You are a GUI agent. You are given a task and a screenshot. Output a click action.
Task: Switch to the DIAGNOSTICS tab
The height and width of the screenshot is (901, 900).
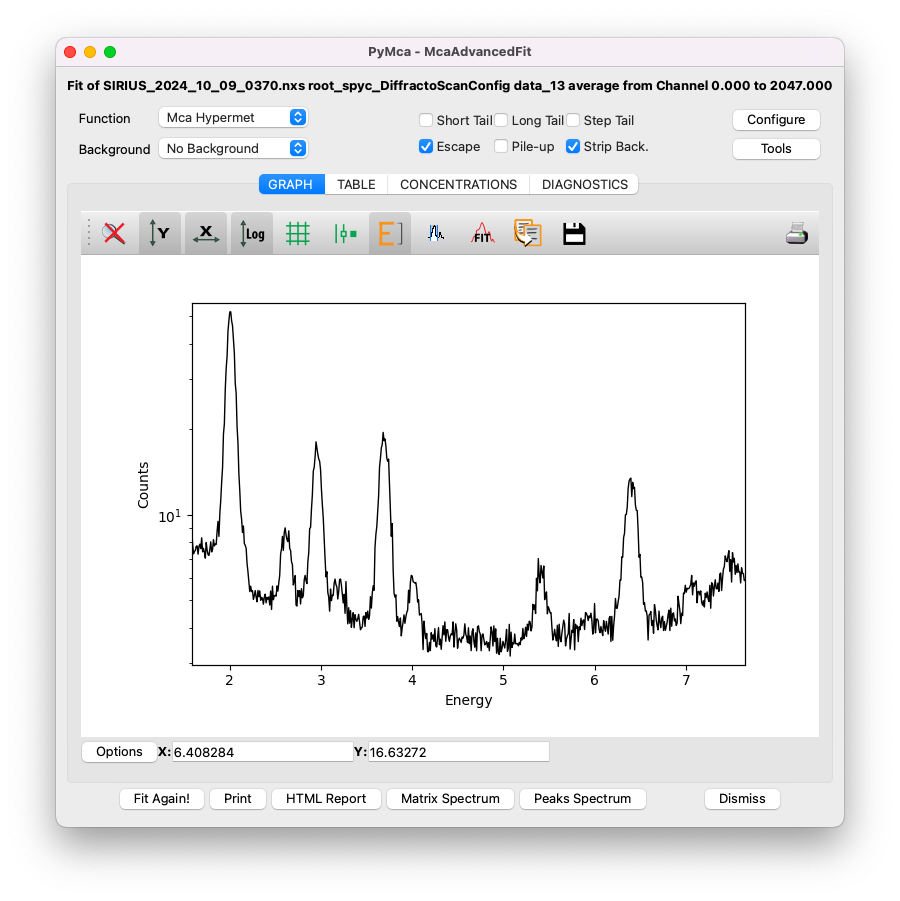(584, 184)
